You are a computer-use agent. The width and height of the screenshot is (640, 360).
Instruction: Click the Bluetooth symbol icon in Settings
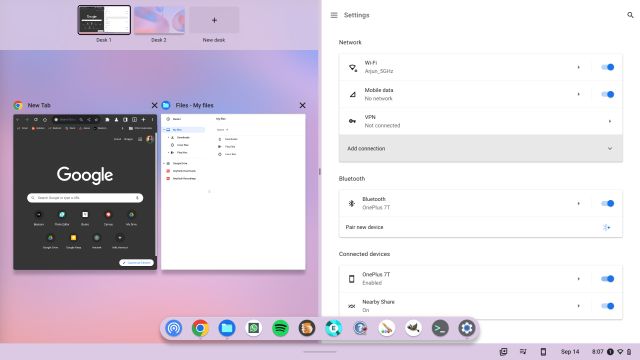click(351, 203)
